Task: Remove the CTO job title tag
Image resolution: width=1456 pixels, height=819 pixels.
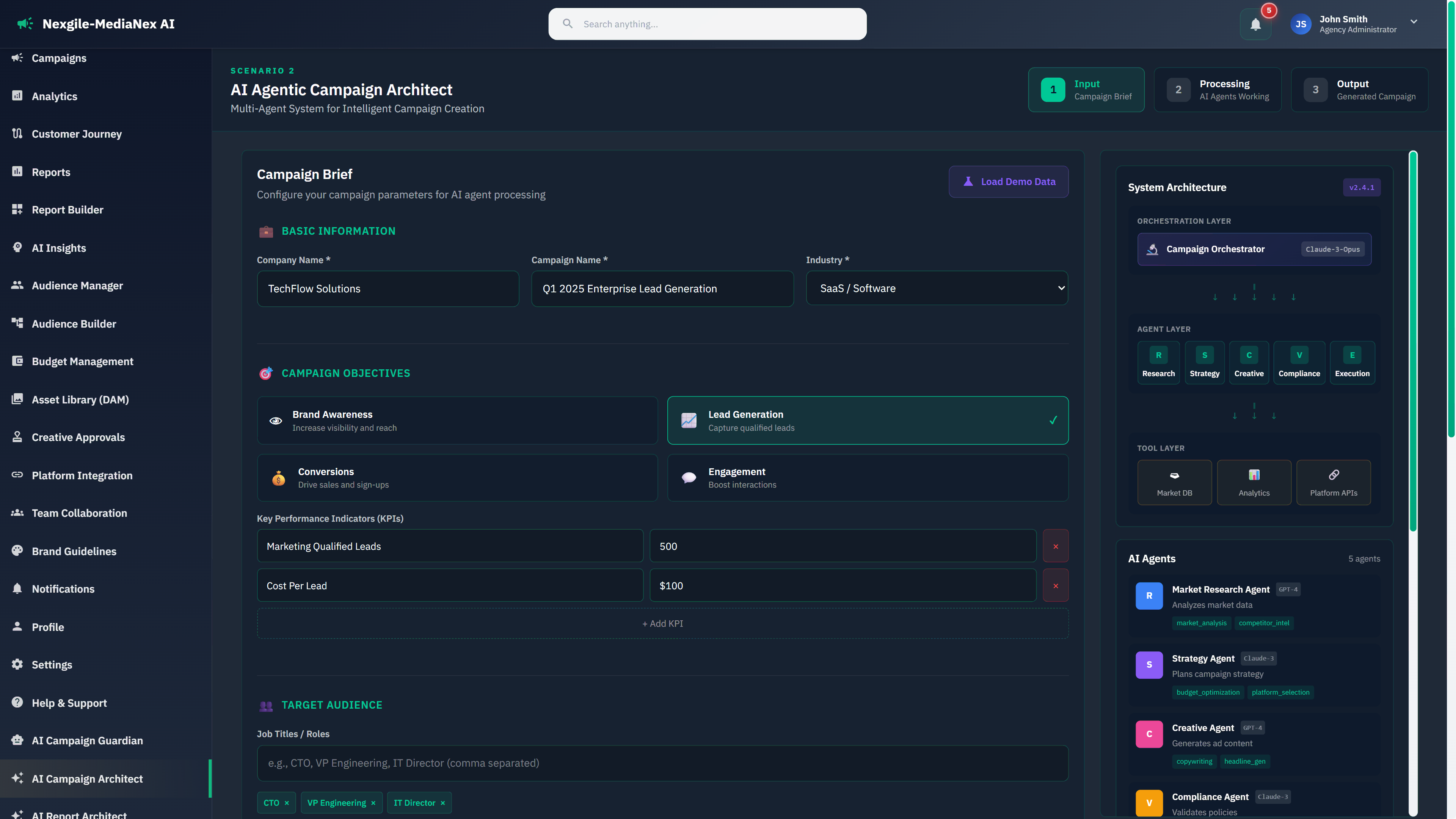Action: click(x=288, y=803)
